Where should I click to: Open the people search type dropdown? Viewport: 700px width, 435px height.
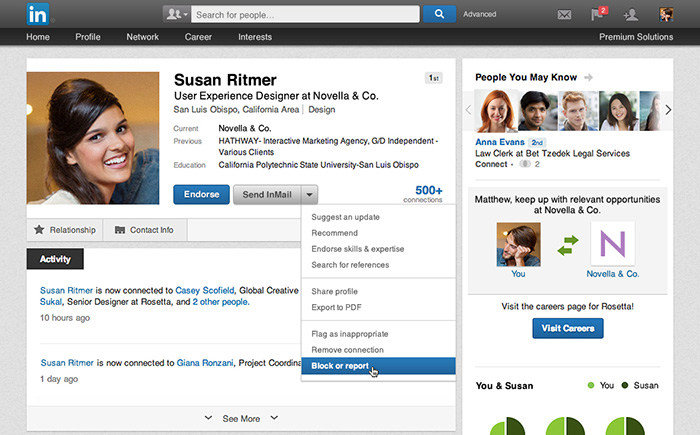click(177, 14)
